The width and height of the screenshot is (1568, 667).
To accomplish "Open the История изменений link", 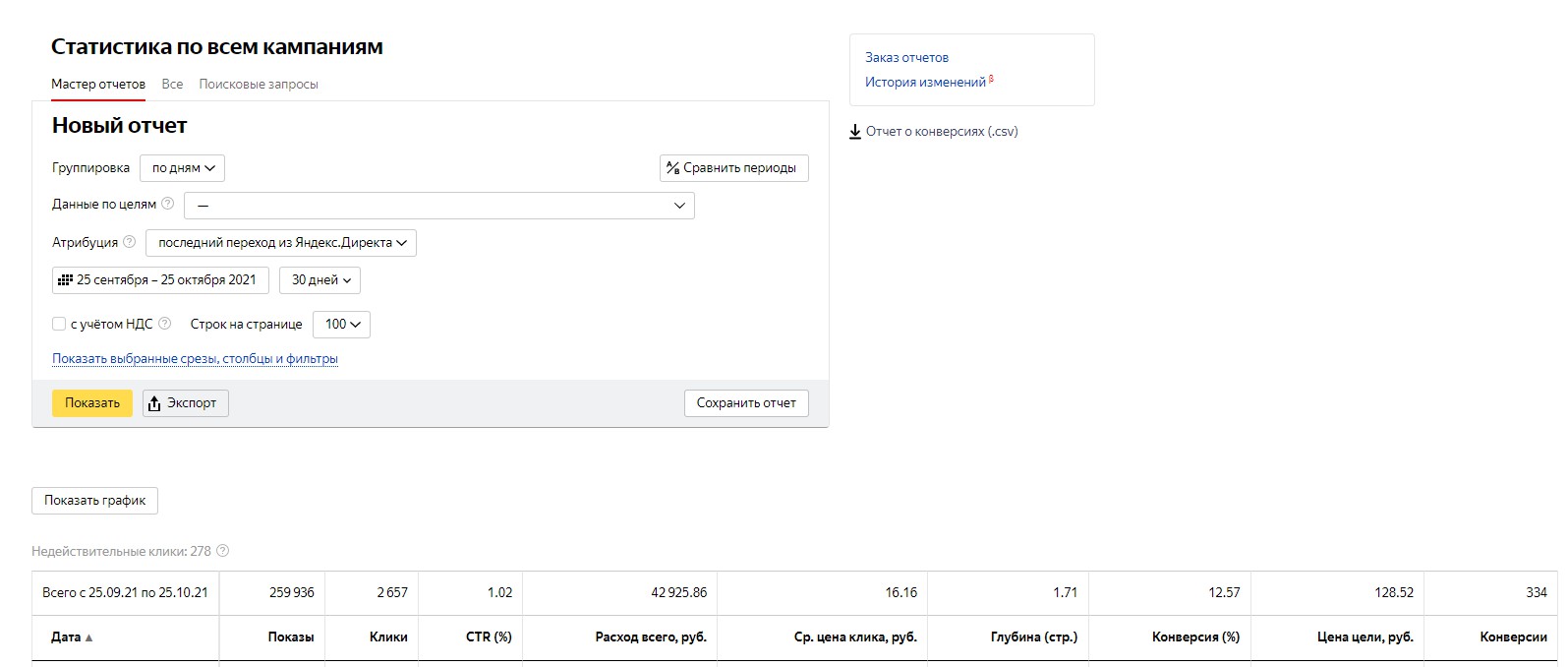I will 925,83.
